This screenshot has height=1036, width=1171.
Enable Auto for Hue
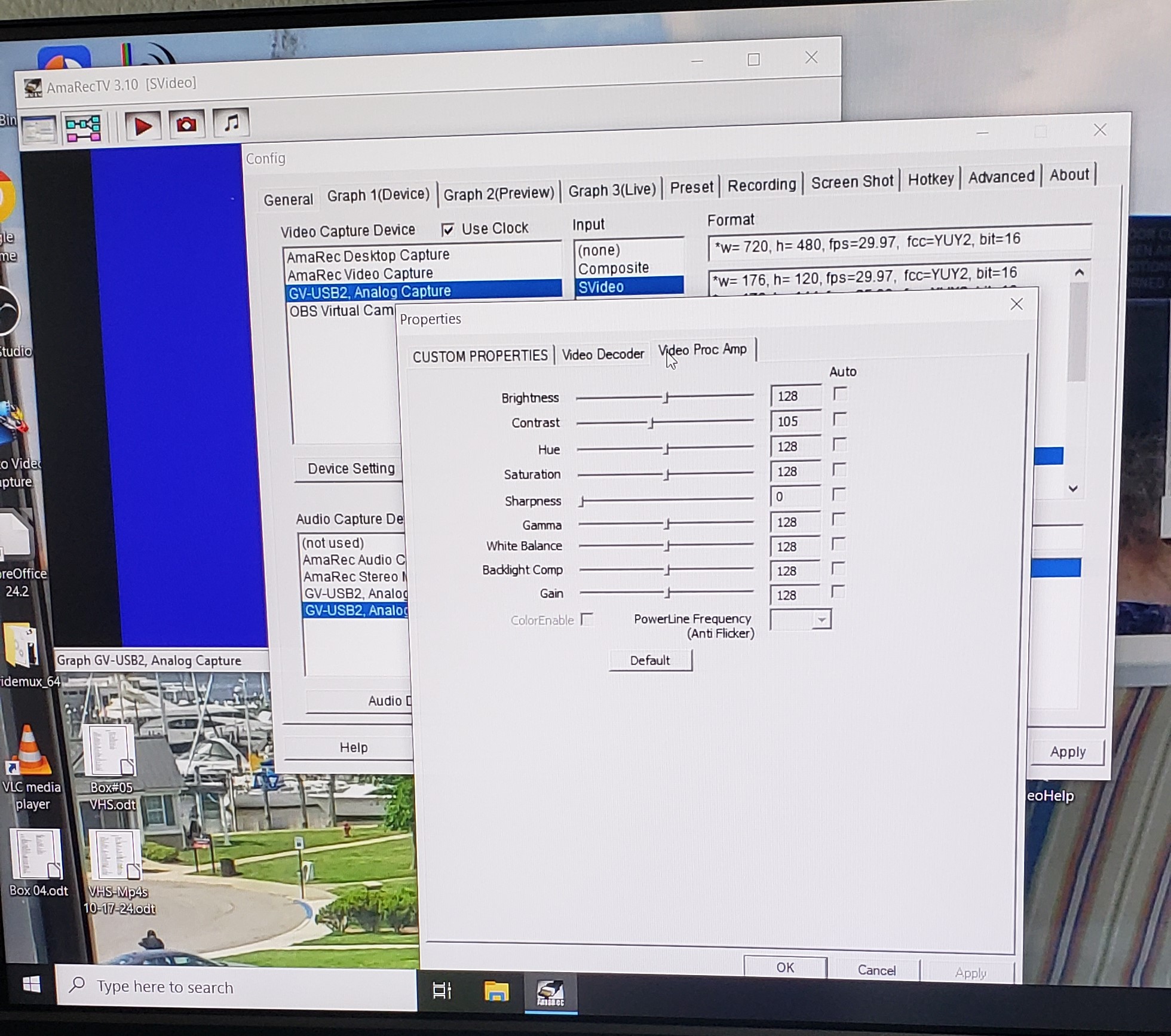[x=839, y=445]
